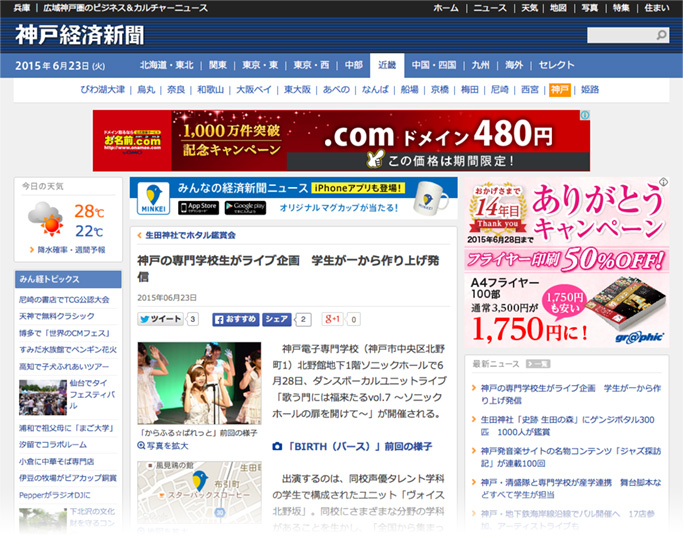Open the Google play badge
This screenshot has width=683, height=539.
pos(245,207)
